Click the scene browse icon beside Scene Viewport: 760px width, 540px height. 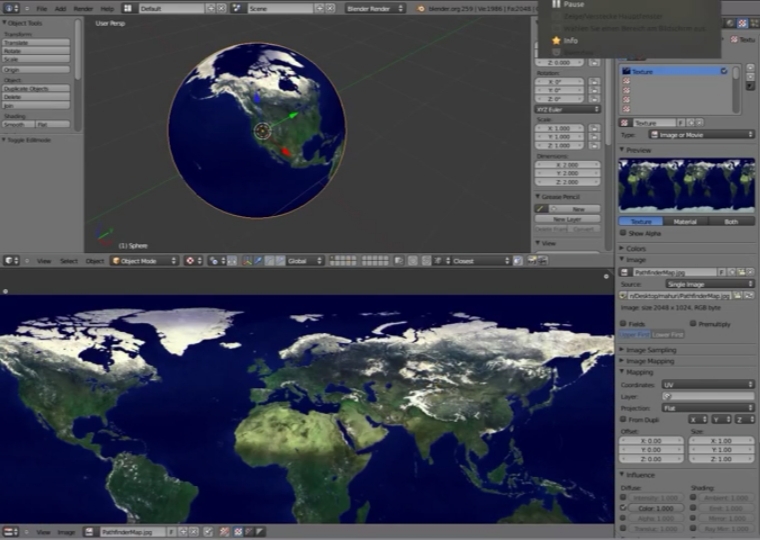(237, 8)
